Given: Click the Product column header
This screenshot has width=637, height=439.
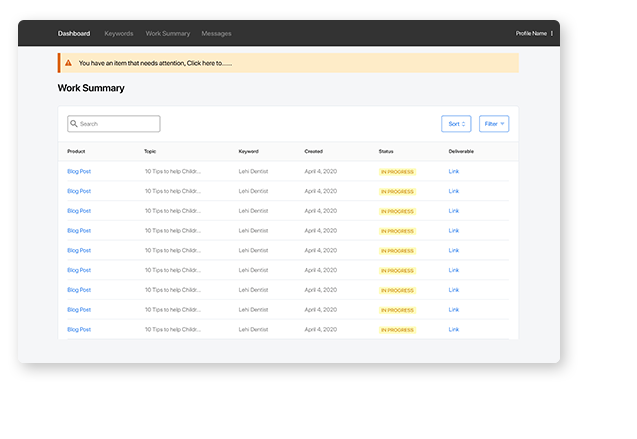Looking at the screenshot, I should (x=76, y=151).
